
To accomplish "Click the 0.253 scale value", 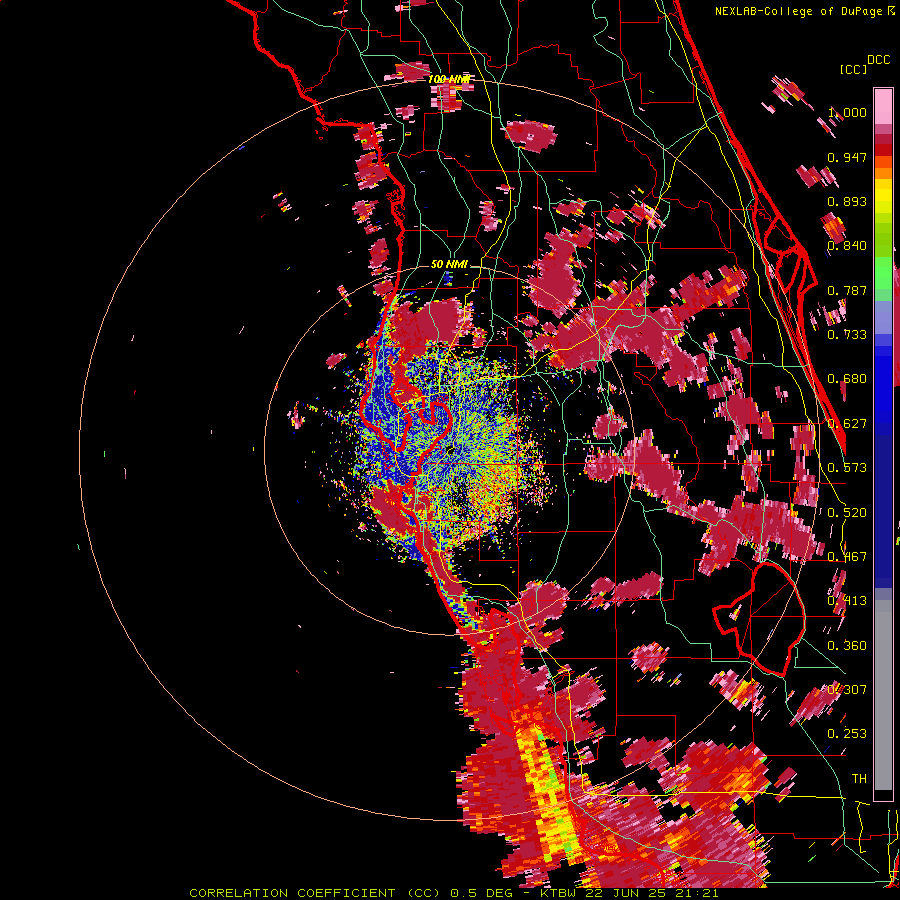I will (847, 734).
